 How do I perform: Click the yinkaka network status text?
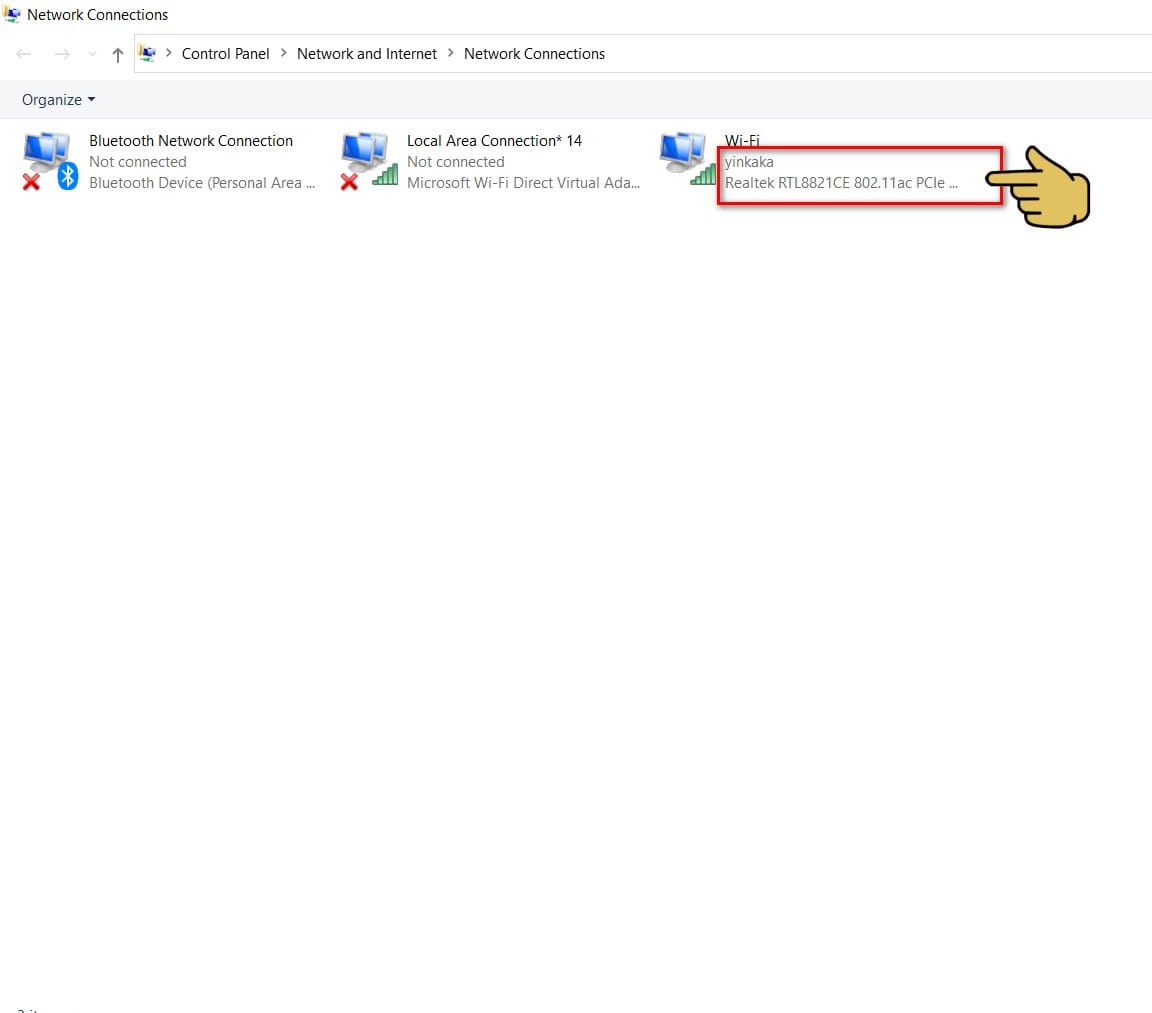pyautogui.click(x=749, y=162)
